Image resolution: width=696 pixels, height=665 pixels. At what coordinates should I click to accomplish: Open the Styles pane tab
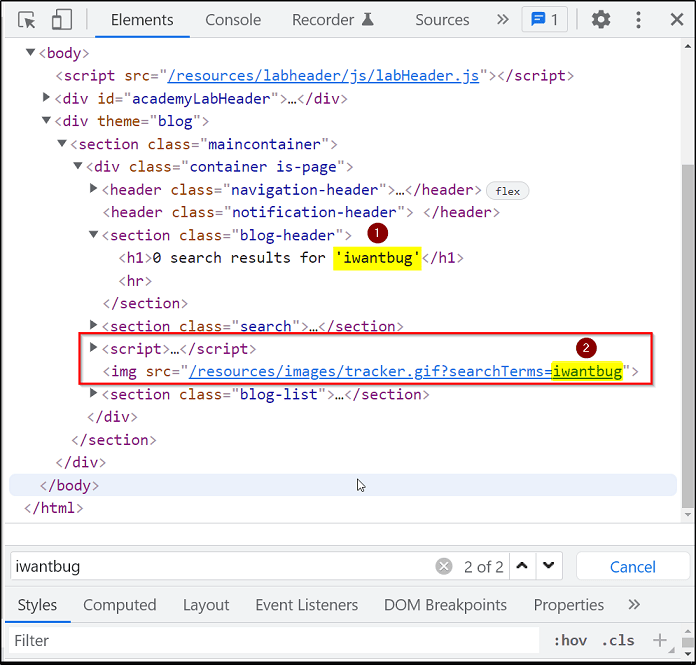[x=37, y=605]
